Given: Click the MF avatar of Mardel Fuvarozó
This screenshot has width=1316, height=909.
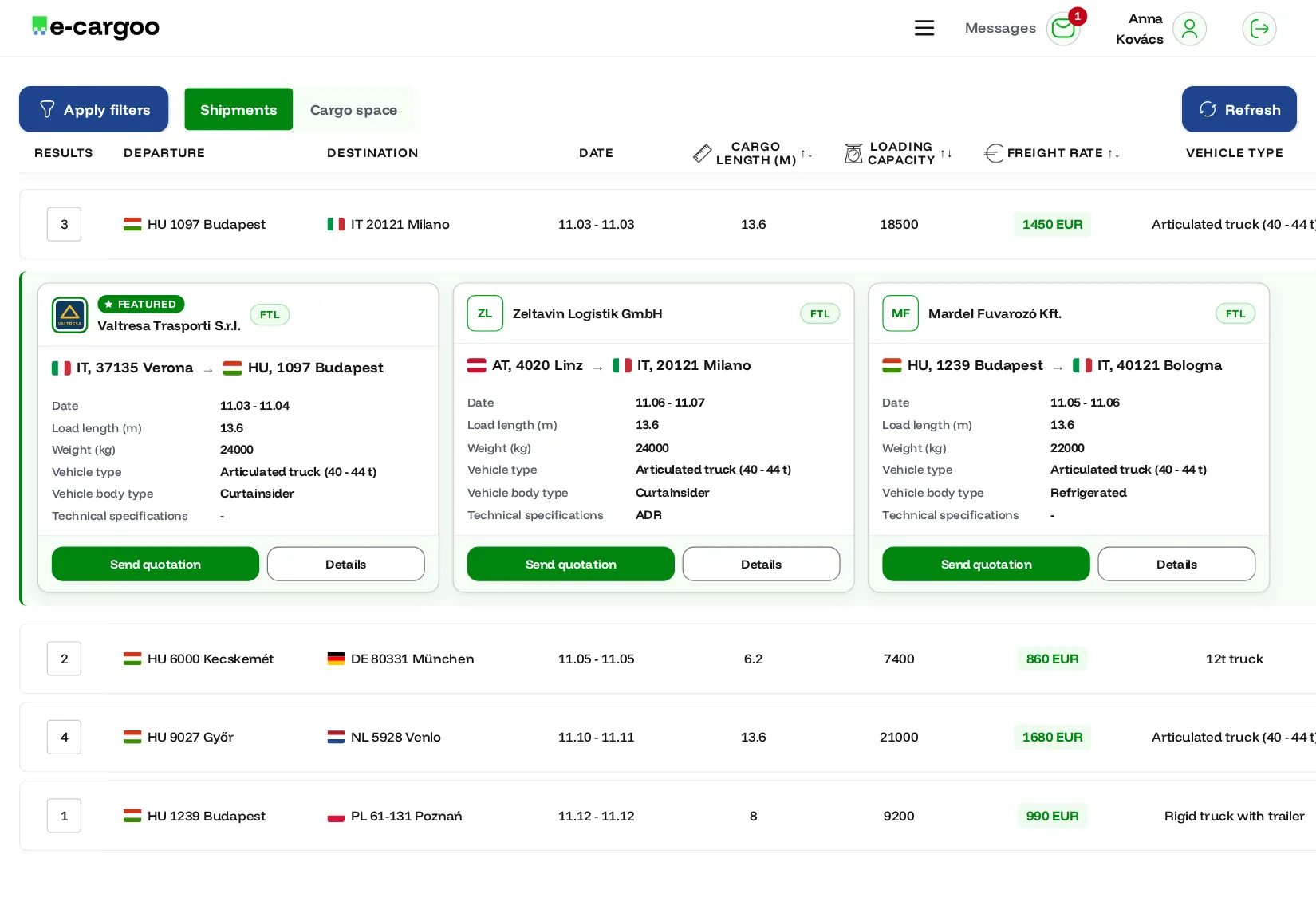Looking at the screenshot, I should (x=900, y=313).
